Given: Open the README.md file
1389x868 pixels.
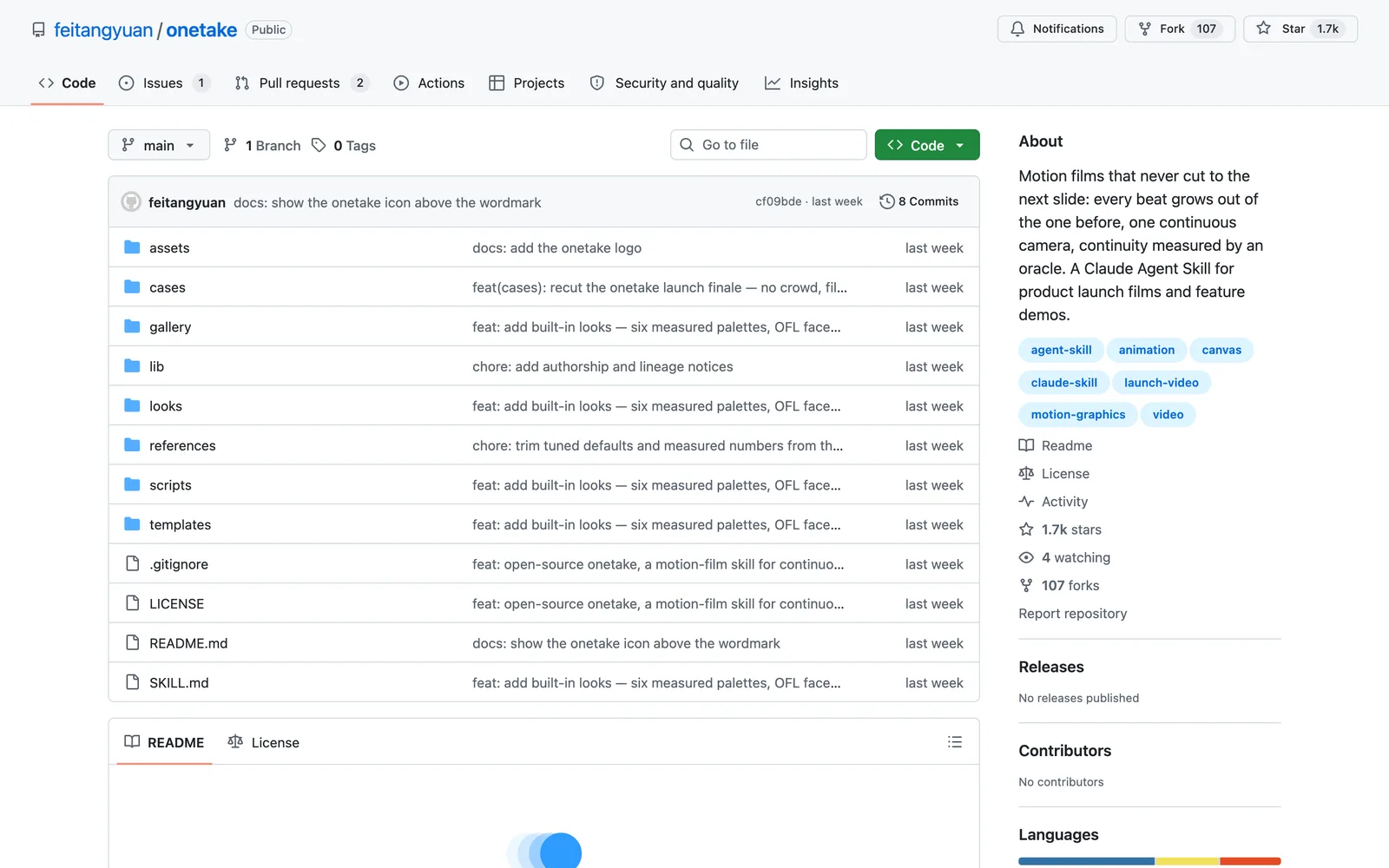Looking at the screenshot, I should pos(188,643).
